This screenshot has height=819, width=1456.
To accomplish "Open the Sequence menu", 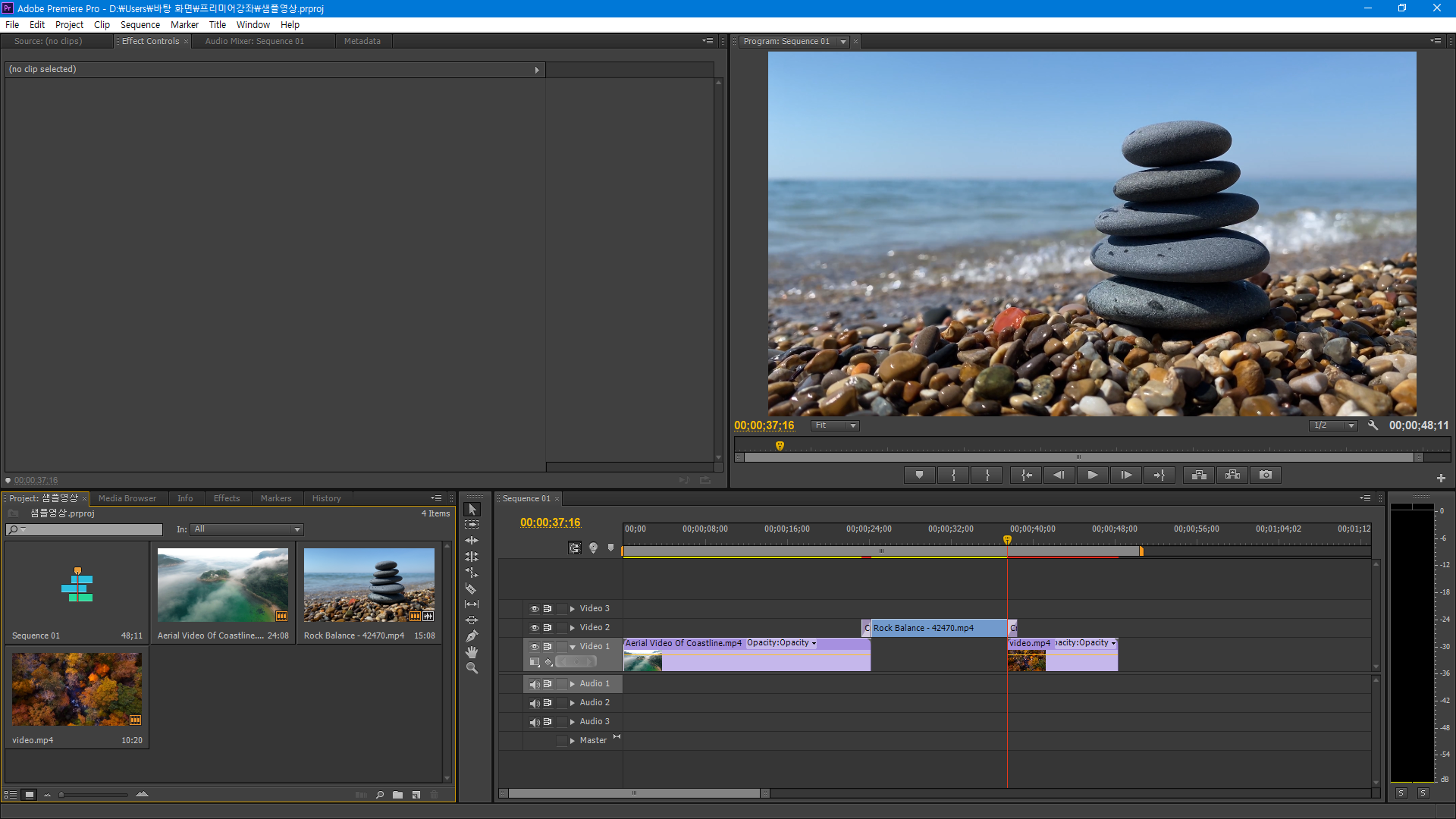I will click(140, 24).
